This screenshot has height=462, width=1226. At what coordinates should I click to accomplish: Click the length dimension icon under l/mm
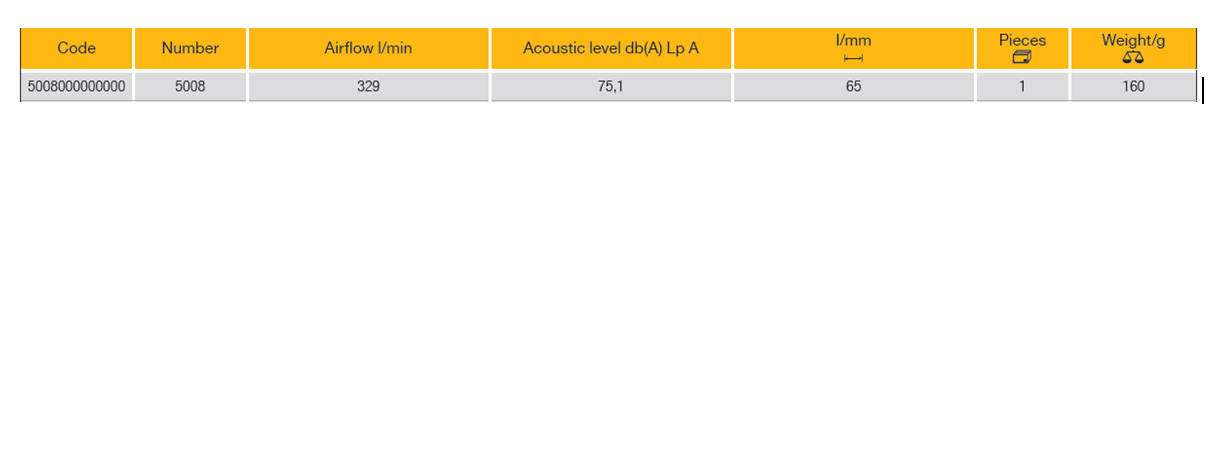pos(853,58)
